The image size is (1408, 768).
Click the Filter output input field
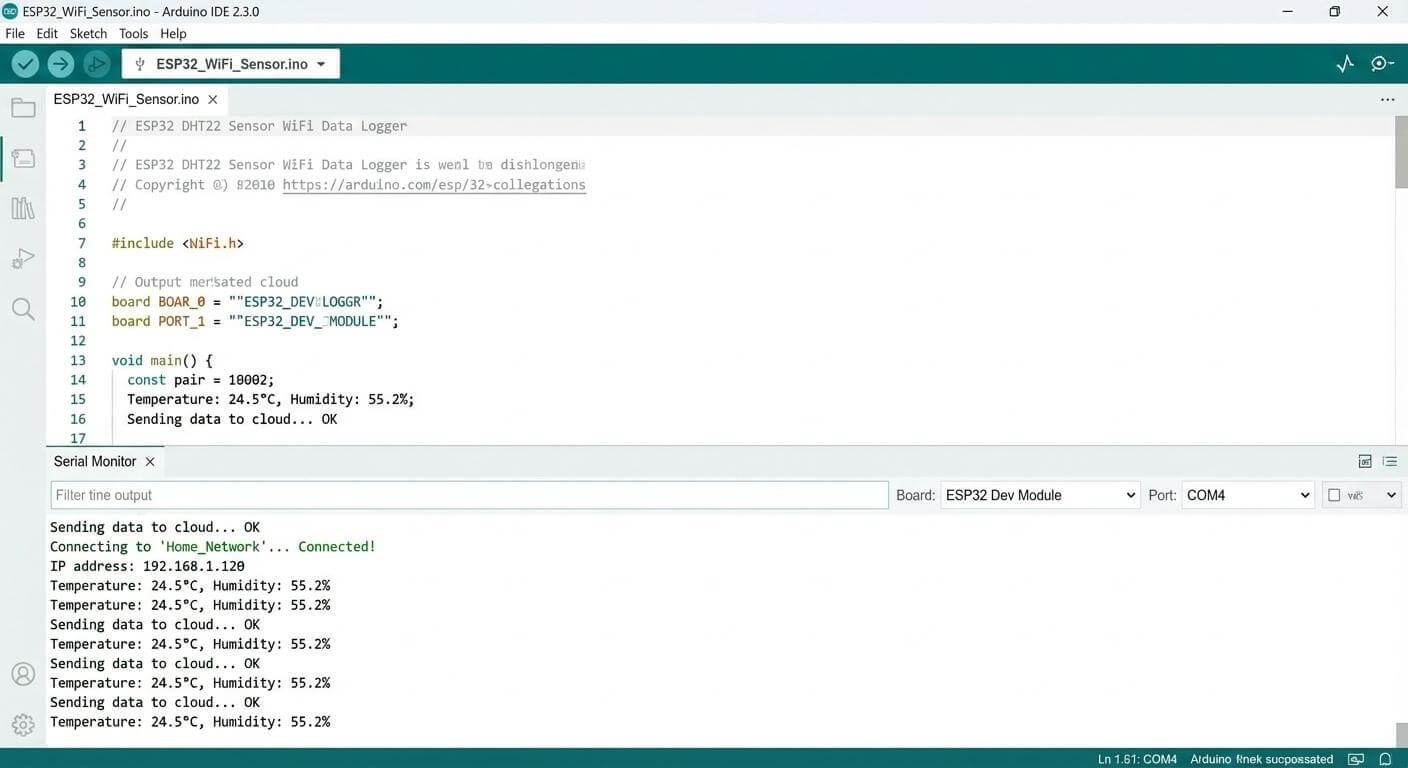click(469, 495)
